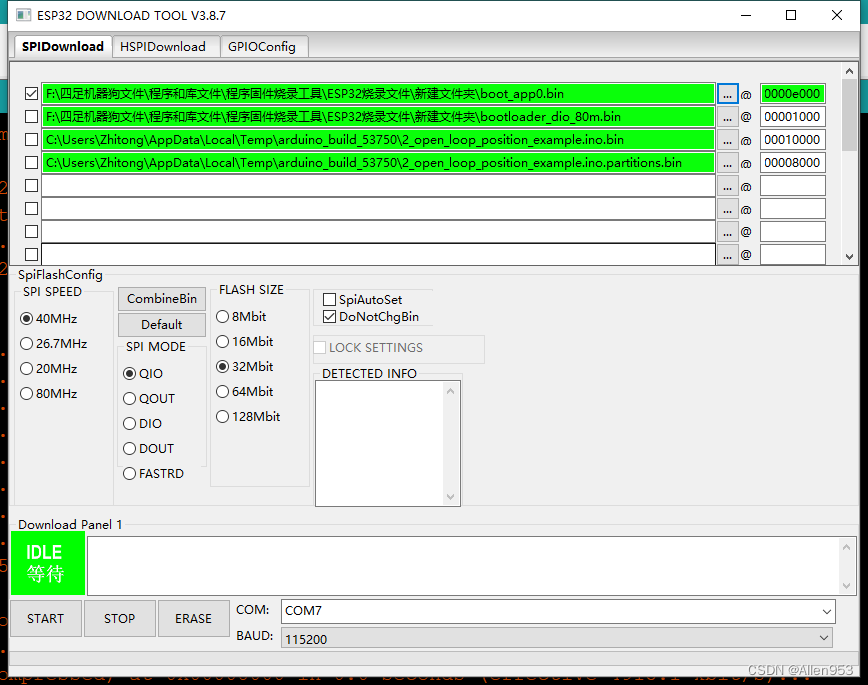Screen dimensions: 868x685
Task: Click the boot_app0.bin file path field
Action: (379, 94)
